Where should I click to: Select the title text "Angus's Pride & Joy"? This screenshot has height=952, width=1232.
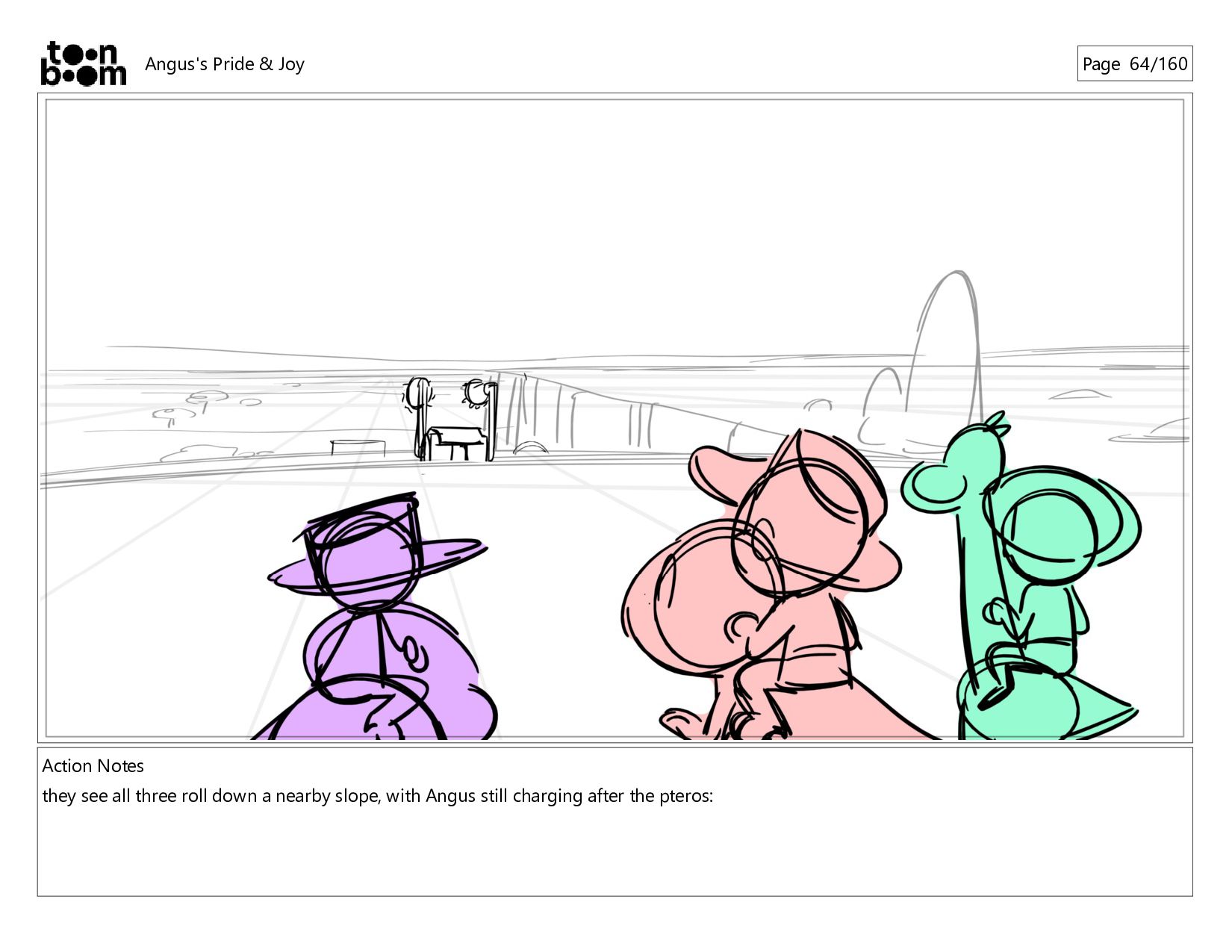click(x=225, y=64)
